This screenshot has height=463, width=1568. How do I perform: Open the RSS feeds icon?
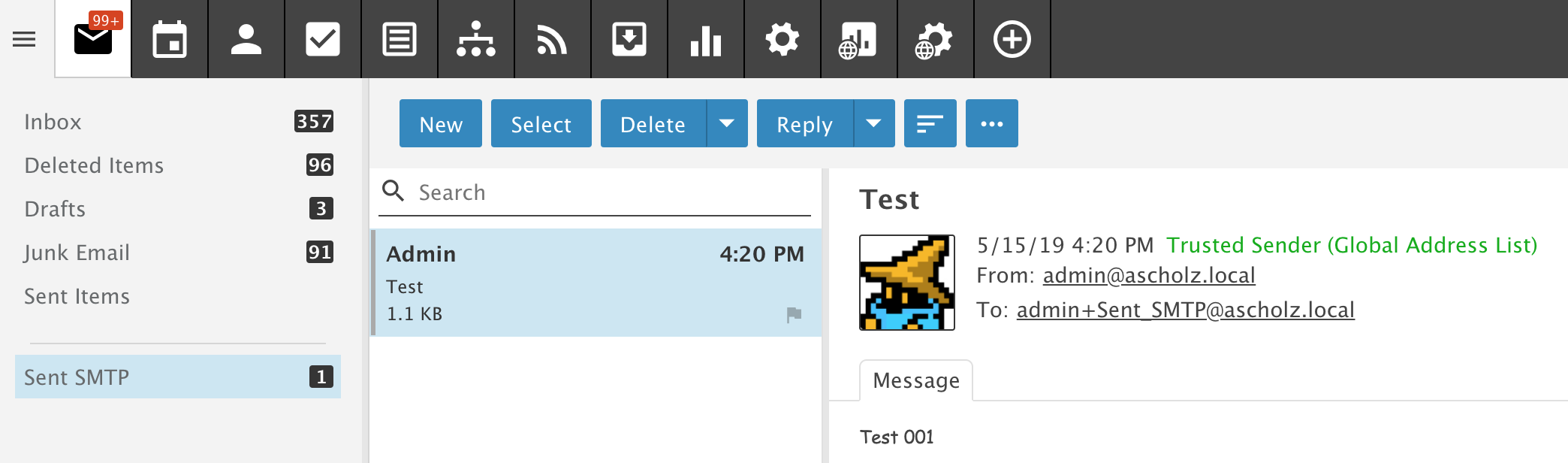click(x=552, y=39)
